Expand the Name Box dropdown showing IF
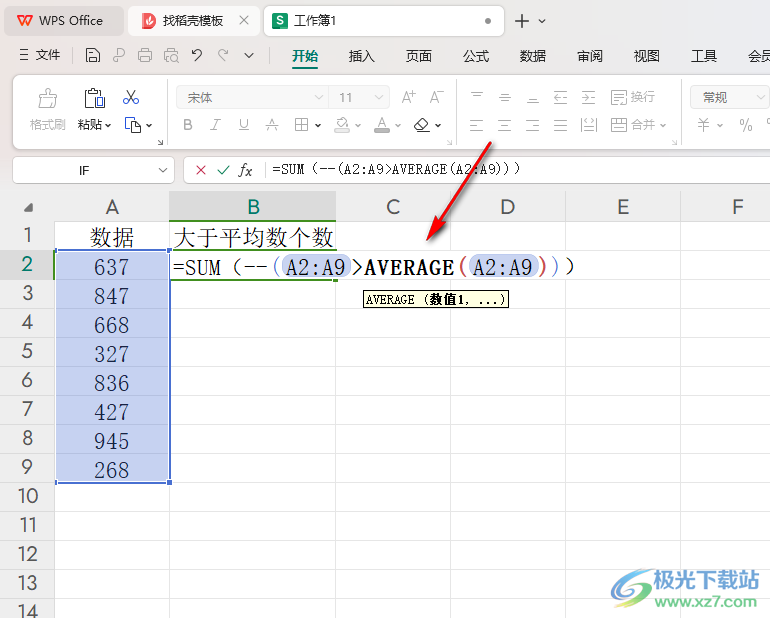 (x=163, y=170)
